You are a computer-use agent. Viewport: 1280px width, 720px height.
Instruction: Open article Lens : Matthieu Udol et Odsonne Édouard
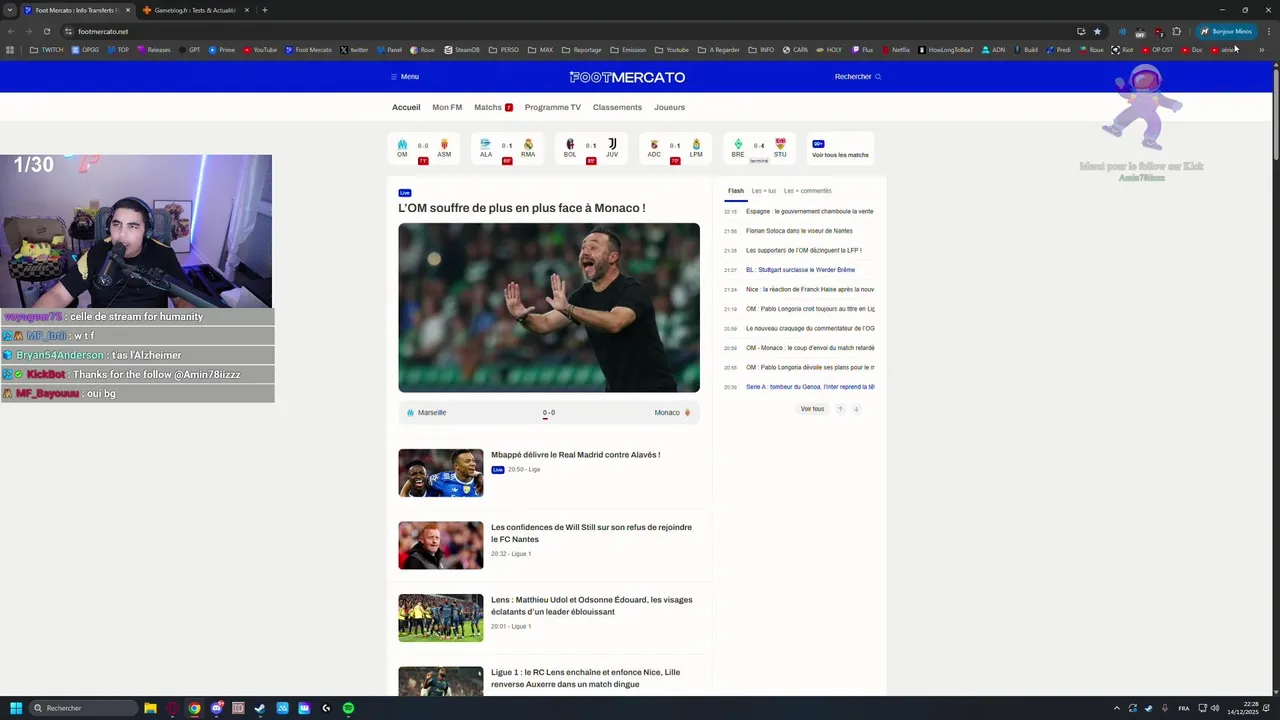591,606
